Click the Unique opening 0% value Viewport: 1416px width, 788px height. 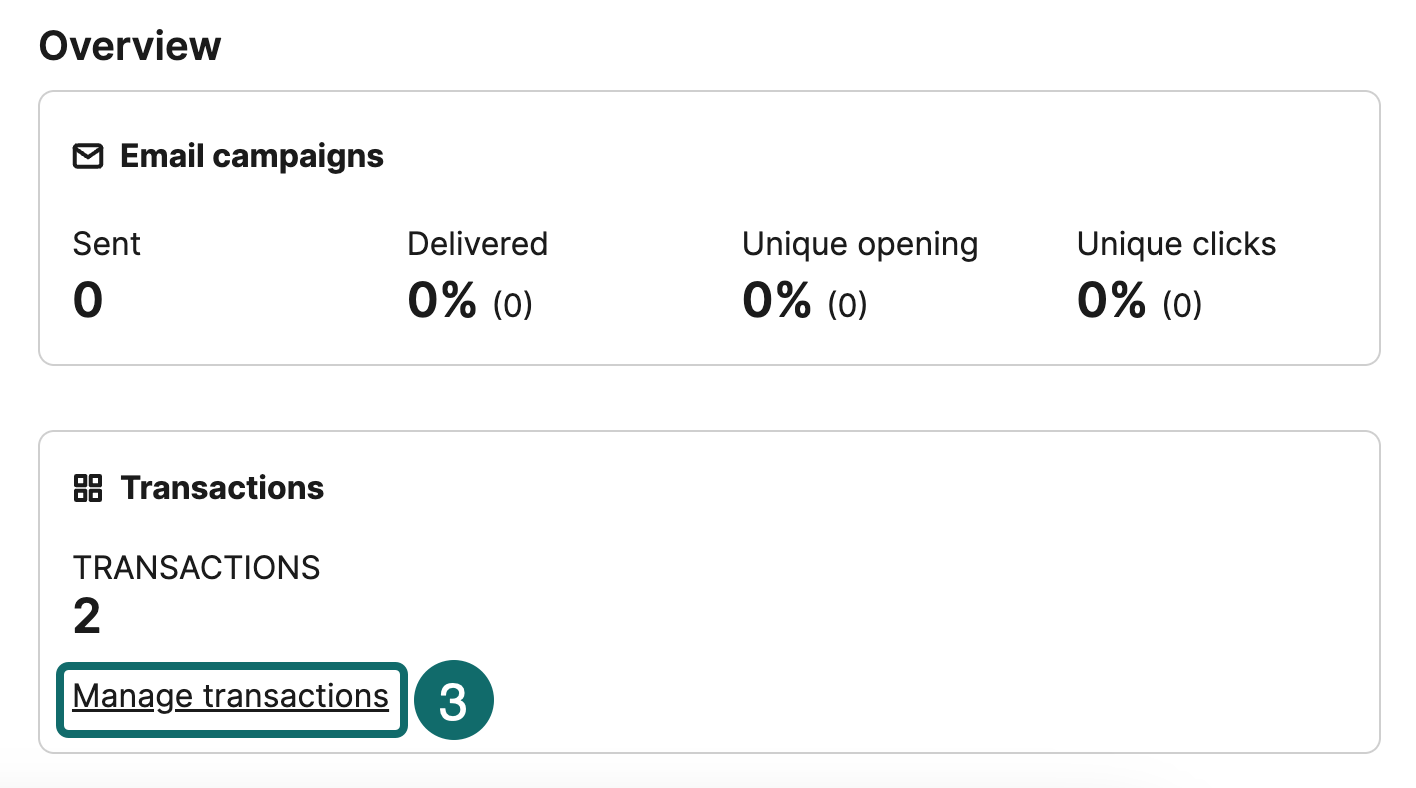coord(776,301)
